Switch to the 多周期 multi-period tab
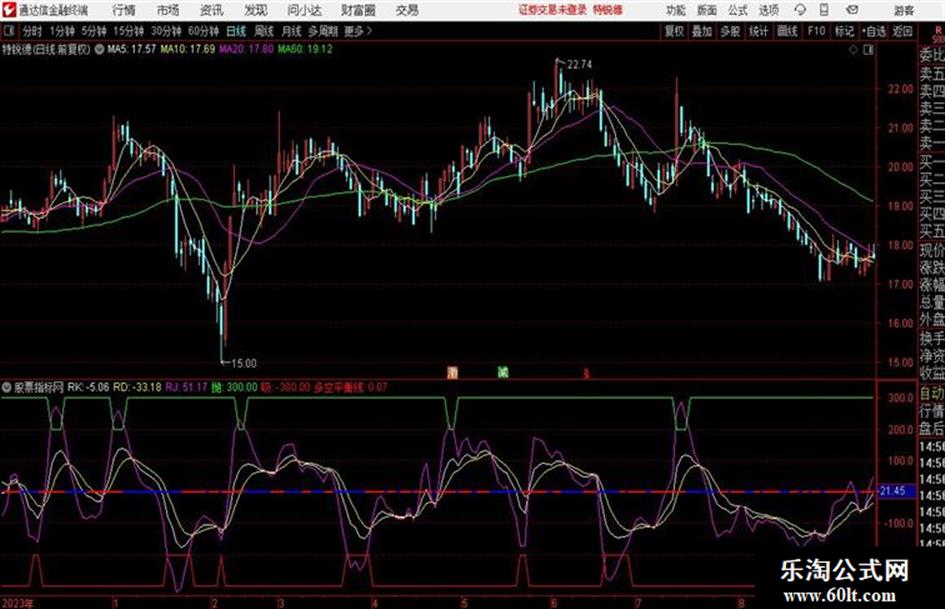Screen dimensions: 945x609 tap(323, 31)
